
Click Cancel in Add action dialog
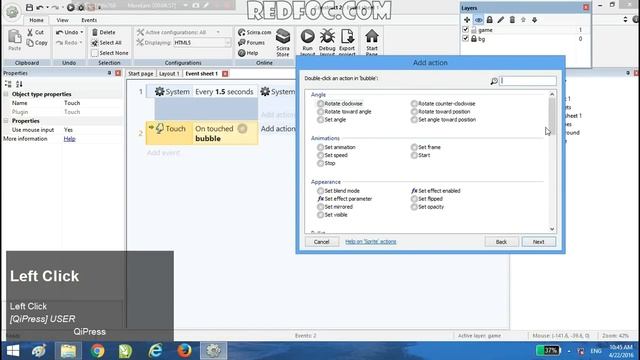click(322, 242)
